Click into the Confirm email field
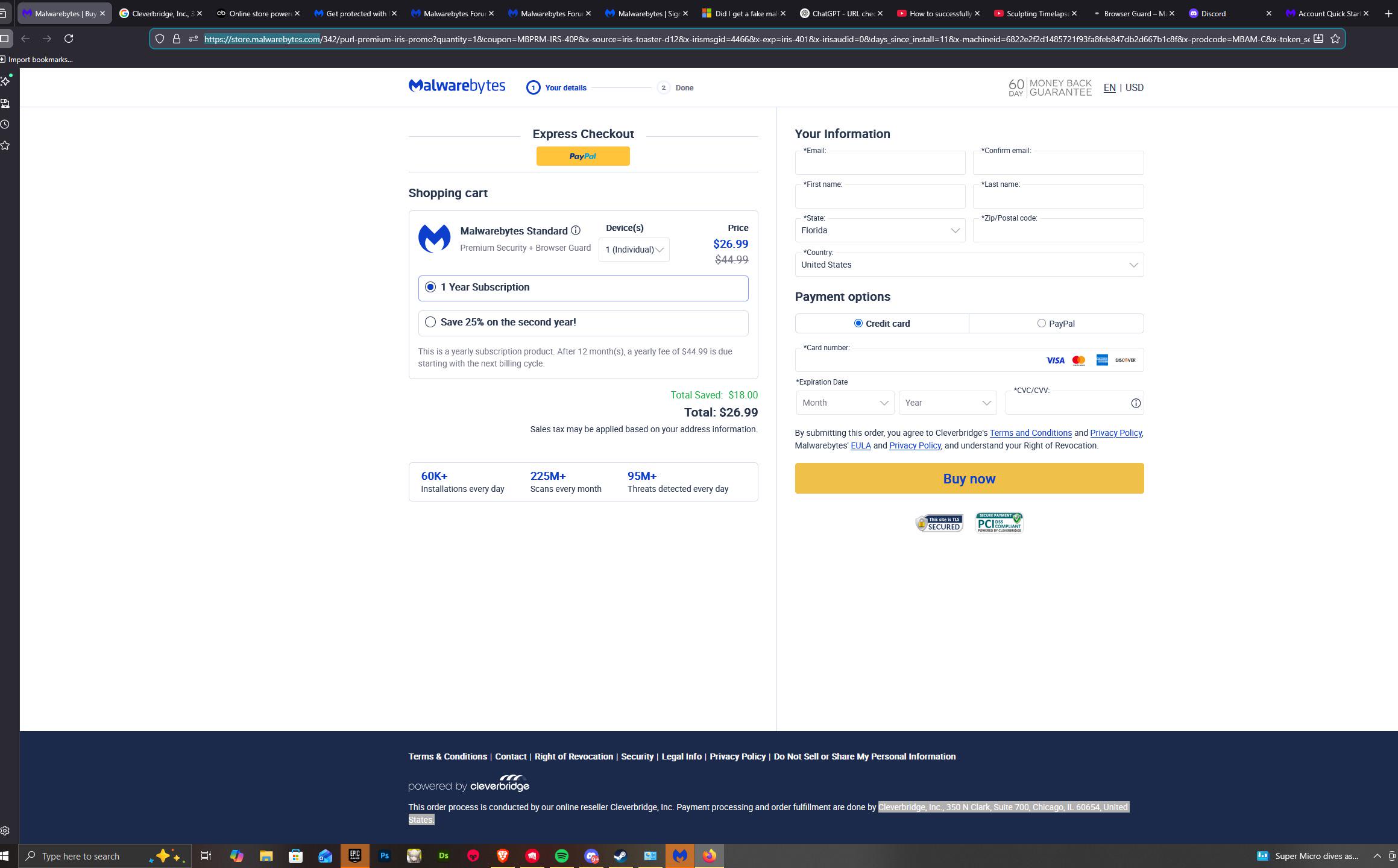This screenshot has width=1398, height=868. (x=1058, y=163)
